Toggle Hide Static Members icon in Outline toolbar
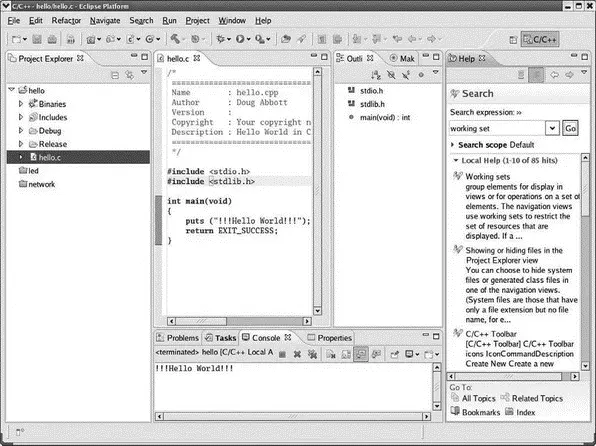596x446 pixels. (406, 75)
